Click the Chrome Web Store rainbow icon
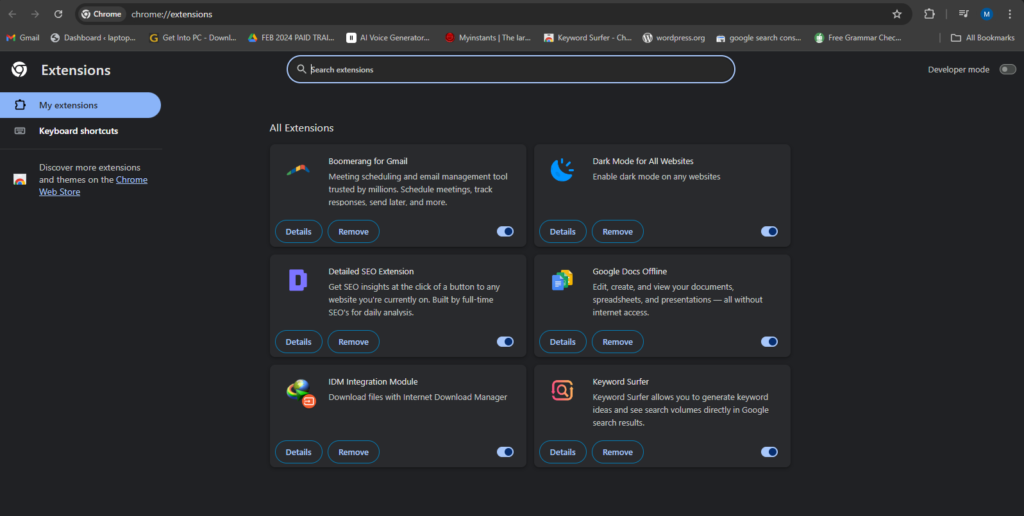Viewport: 1024px width, 516px height. pyautogui.click(x=20, y=180)
